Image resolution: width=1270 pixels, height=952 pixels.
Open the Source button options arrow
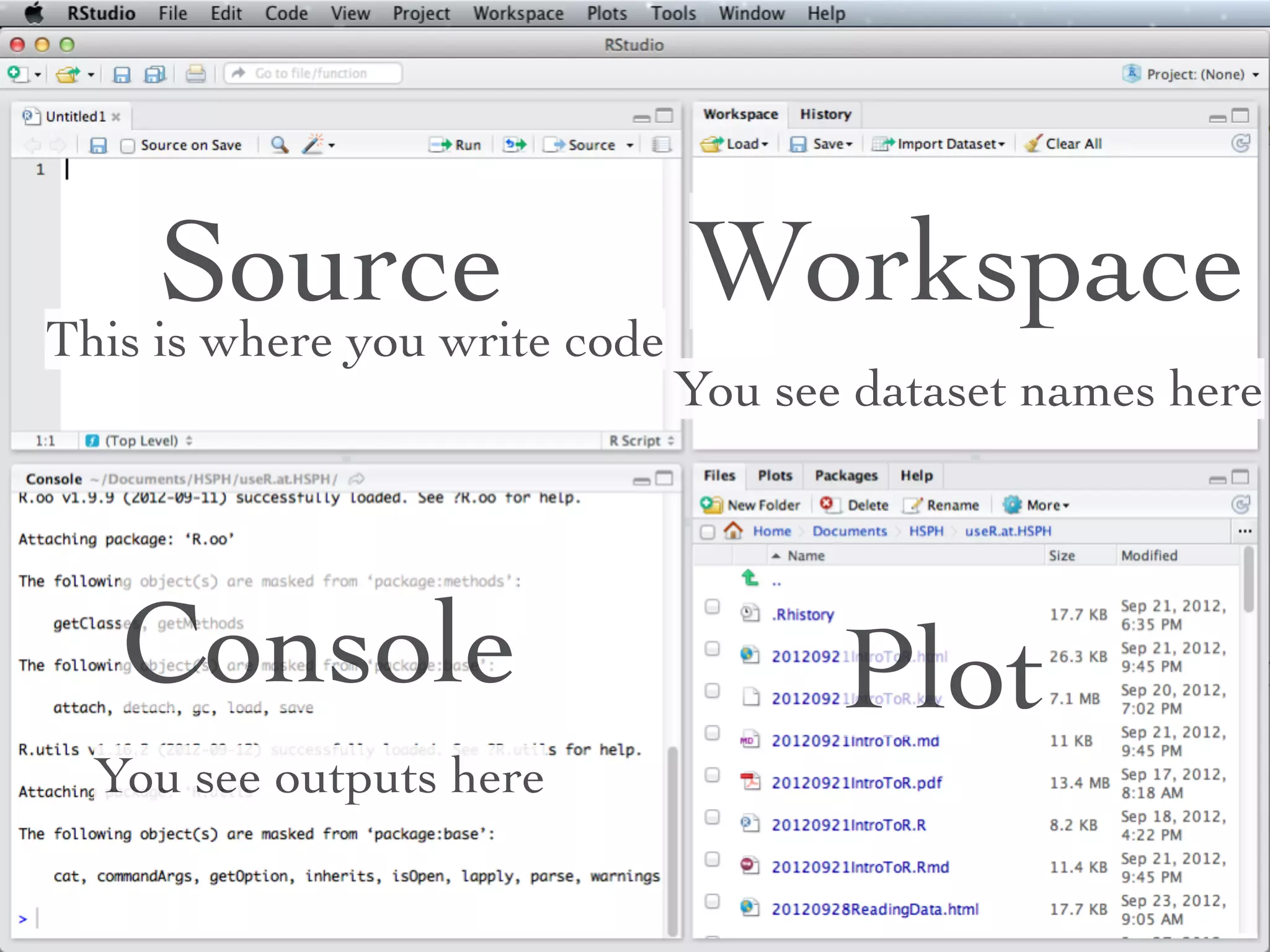click(629, 145)
